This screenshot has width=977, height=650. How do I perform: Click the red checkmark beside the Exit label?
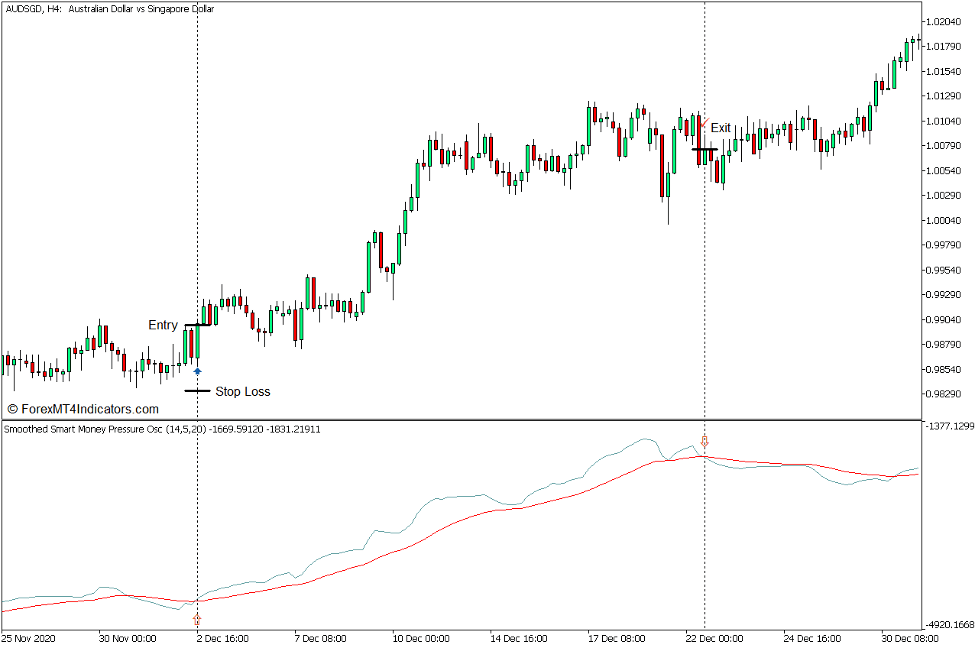click(x=703, y=121)
